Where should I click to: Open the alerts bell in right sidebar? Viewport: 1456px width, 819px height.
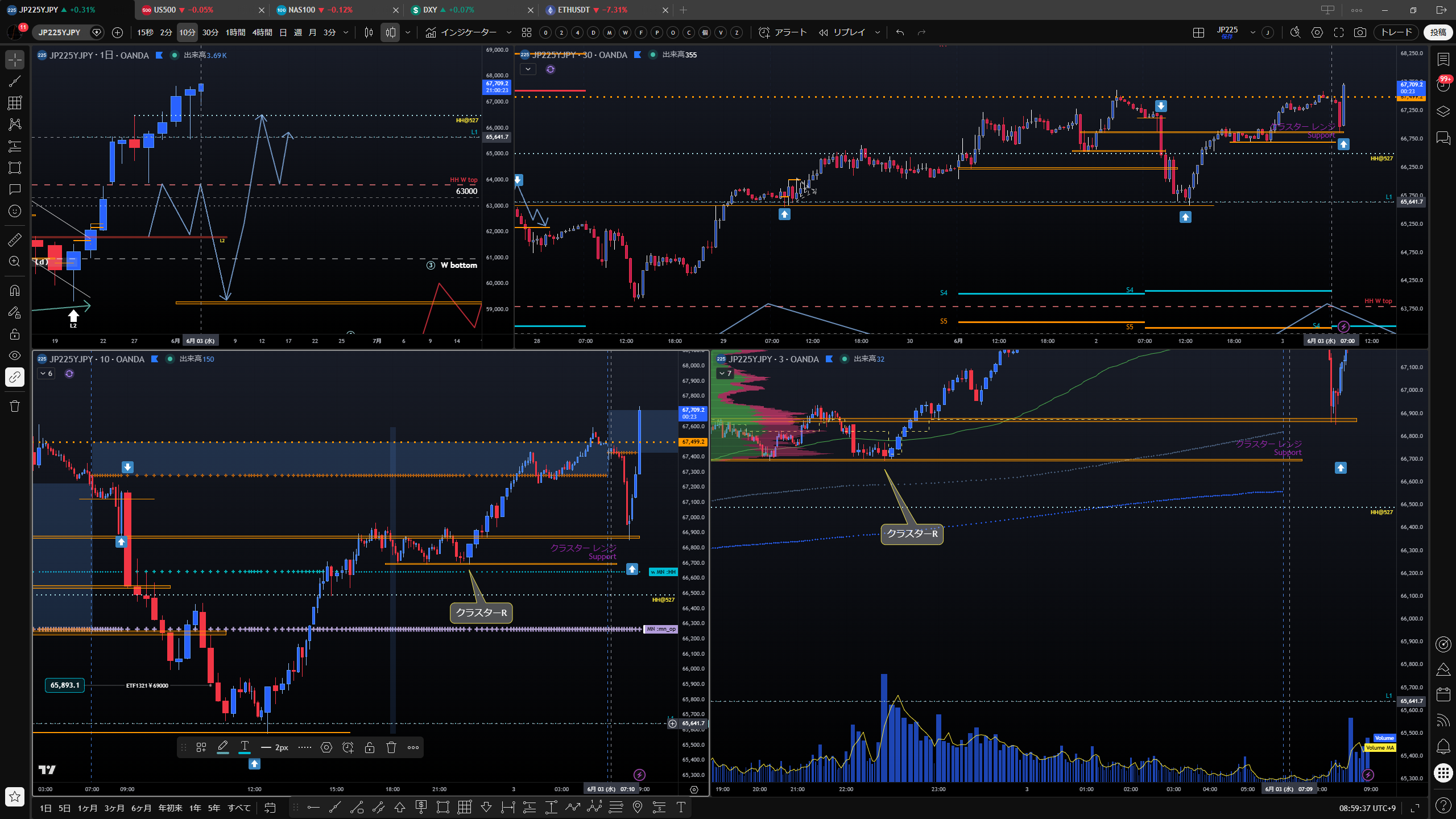pos(1443,746)
